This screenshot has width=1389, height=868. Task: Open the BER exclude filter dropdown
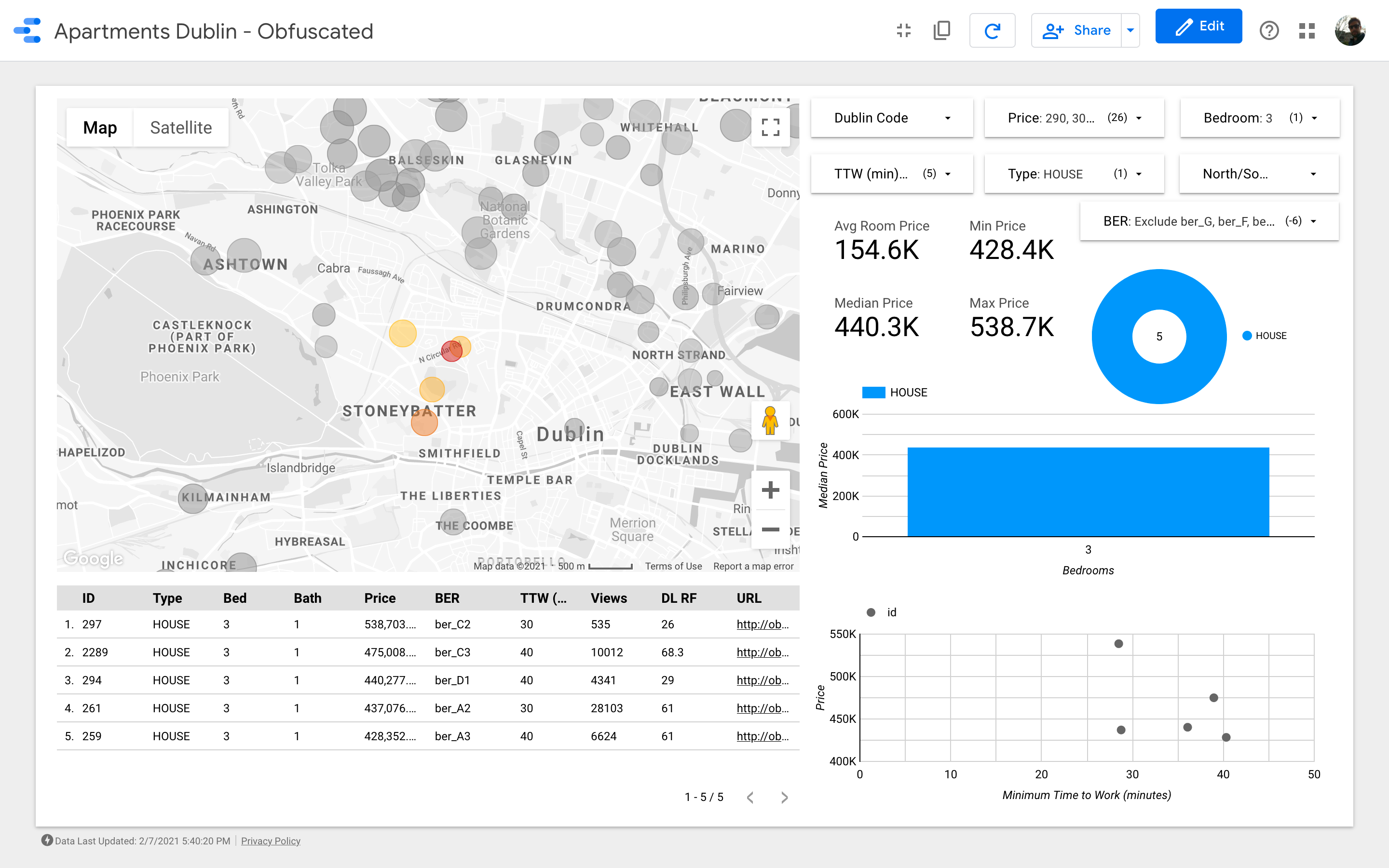tap(1210, 222)
